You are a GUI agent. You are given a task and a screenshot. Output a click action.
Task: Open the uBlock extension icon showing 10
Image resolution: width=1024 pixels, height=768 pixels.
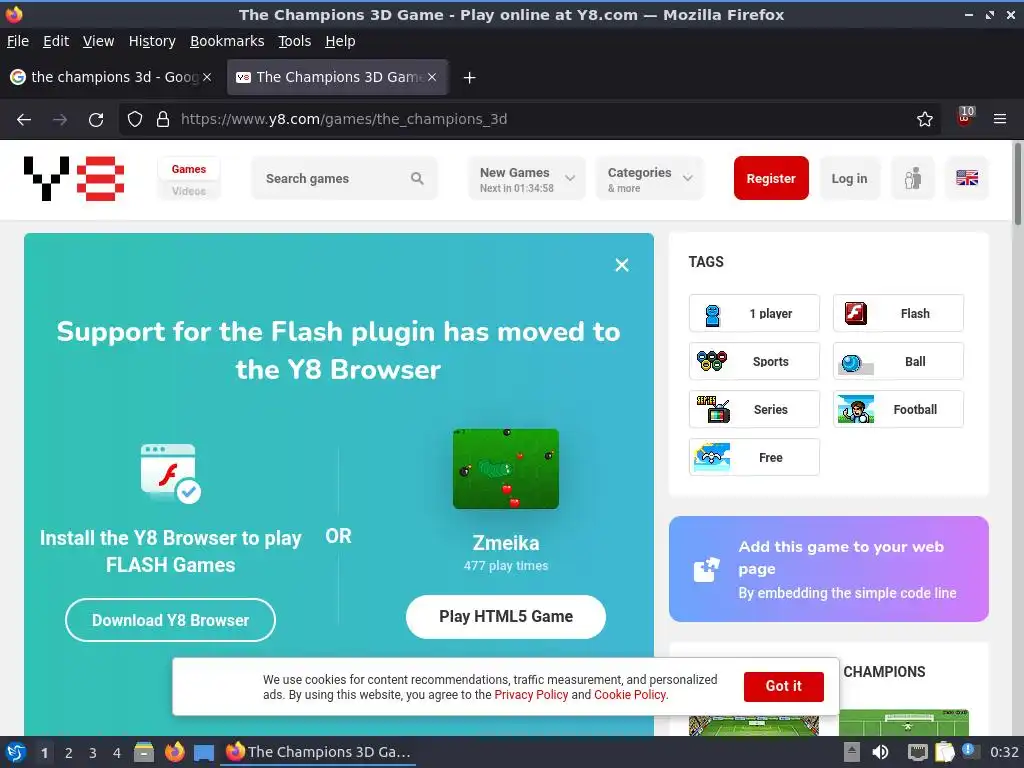(x=965, y=118)
